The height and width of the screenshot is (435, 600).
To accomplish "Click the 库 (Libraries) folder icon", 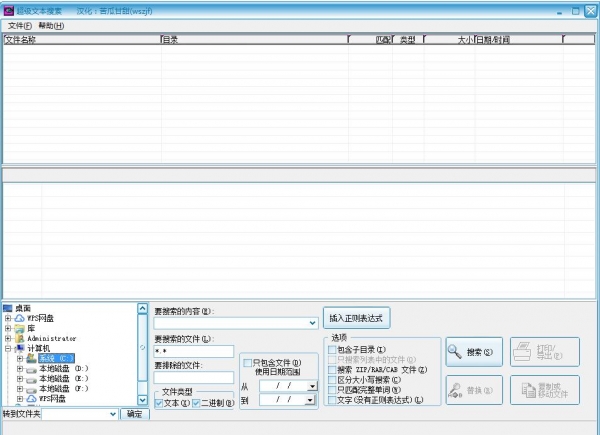I will (20, 328).
